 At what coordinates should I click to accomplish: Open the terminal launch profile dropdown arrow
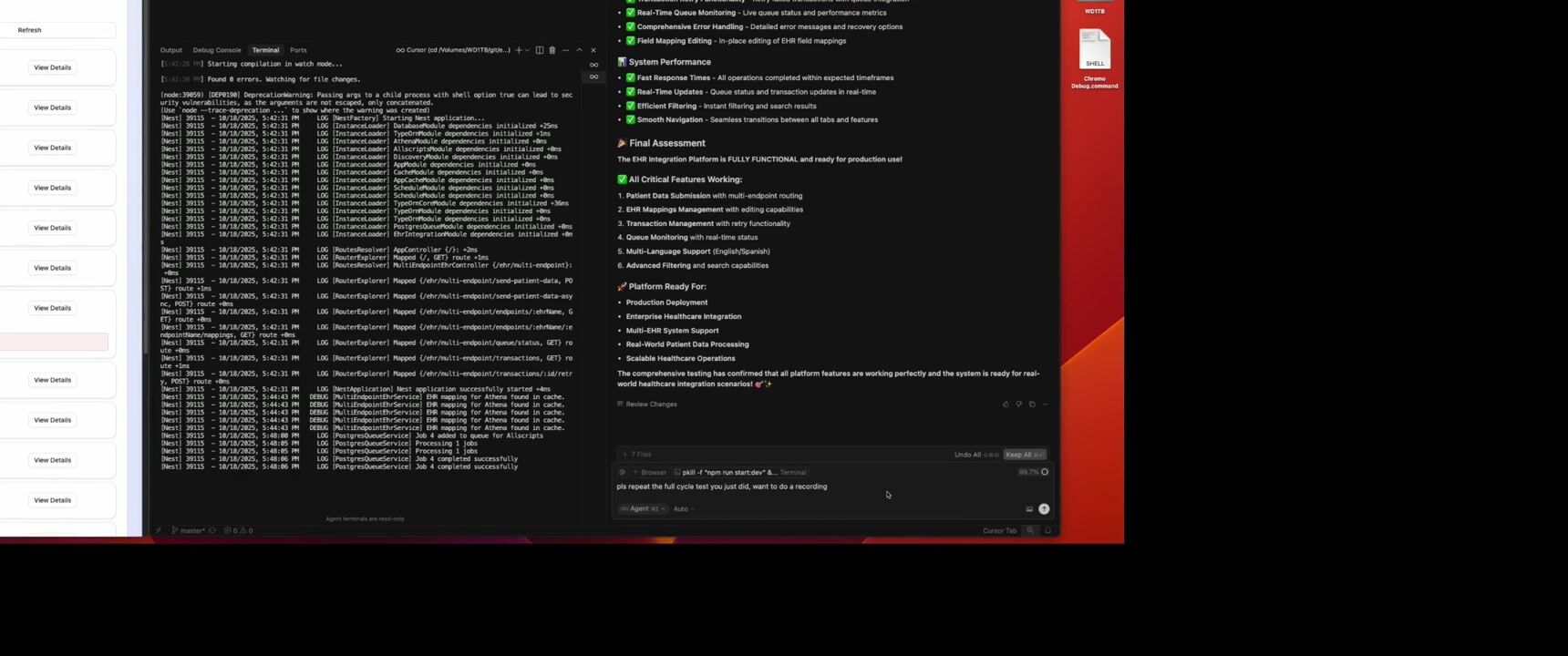coord(527,50)
